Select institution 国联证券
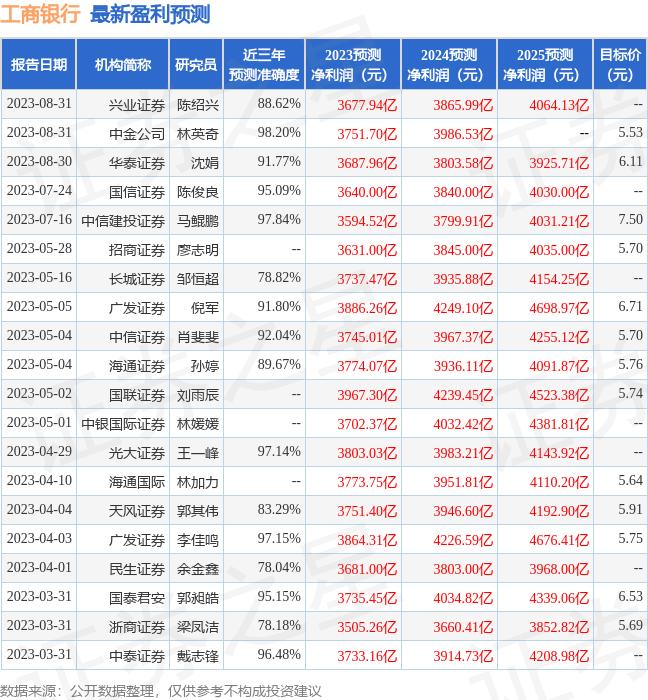Screen dimensions: 648x700 pos(137,395)
